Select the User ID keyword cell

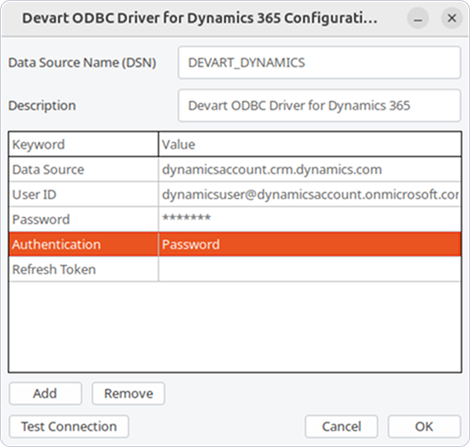83,194
